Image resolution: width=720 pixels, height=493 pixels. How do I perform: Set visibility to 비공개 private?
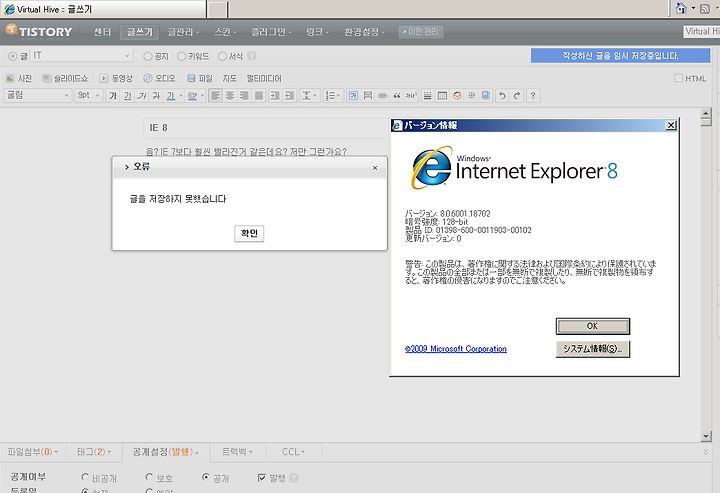click(85, 477)
